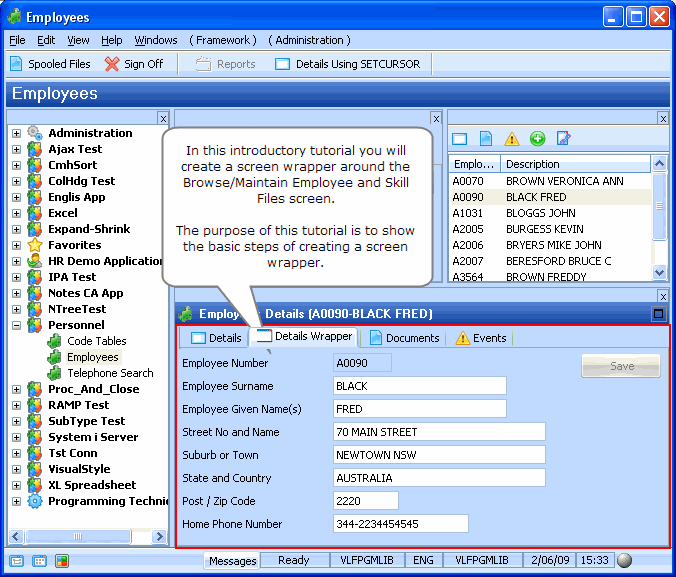Click the Street No and Name field

439,432
